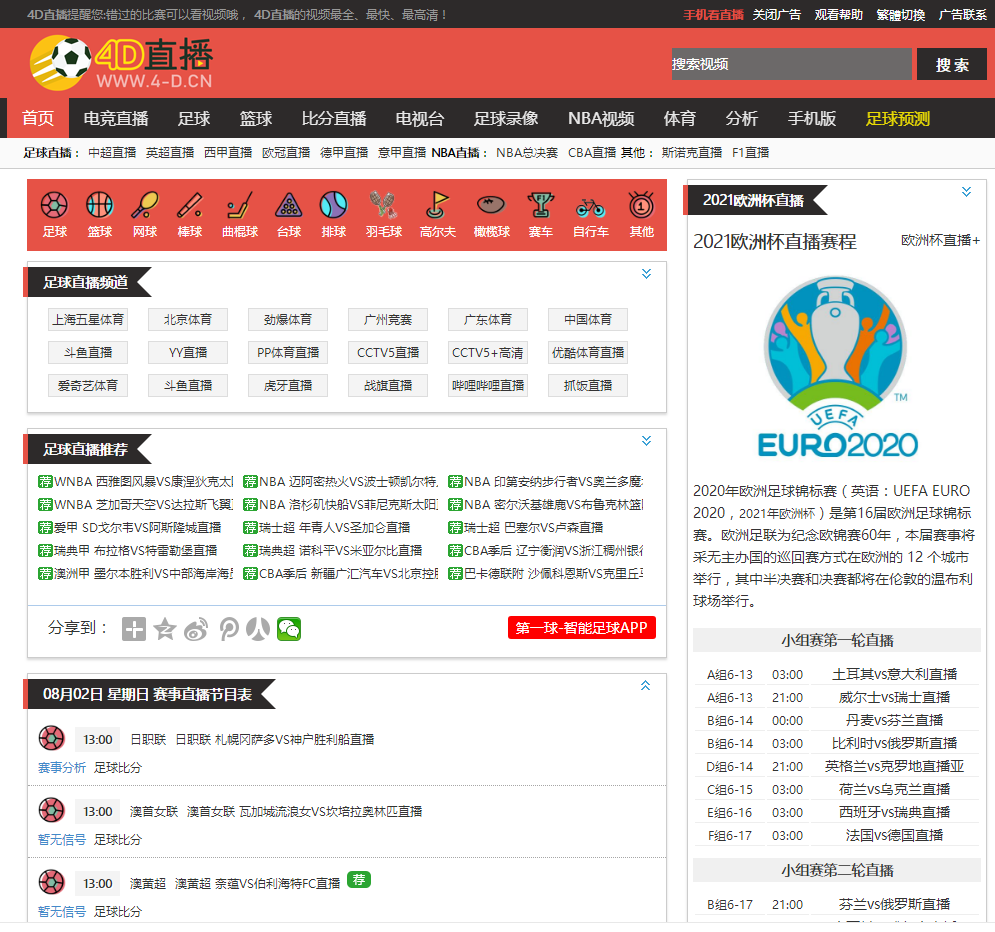Share to Renren icon

258,629
